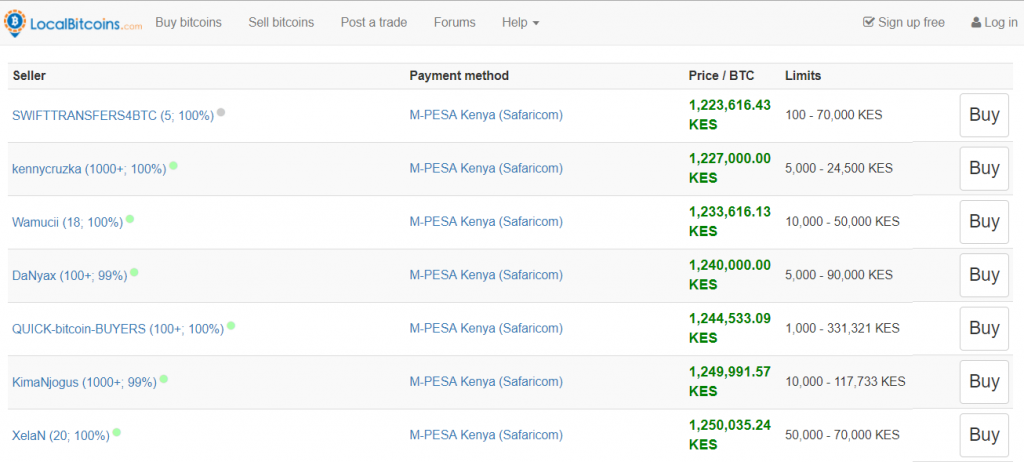Click green status dot beside XelaN

[x=117, y=433]
